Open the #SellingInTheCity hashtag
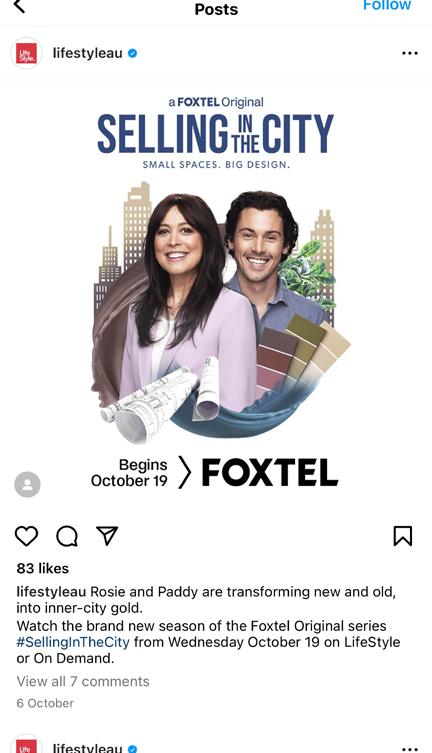Screen dimensions: 432x753 click(x=73, y=642)
